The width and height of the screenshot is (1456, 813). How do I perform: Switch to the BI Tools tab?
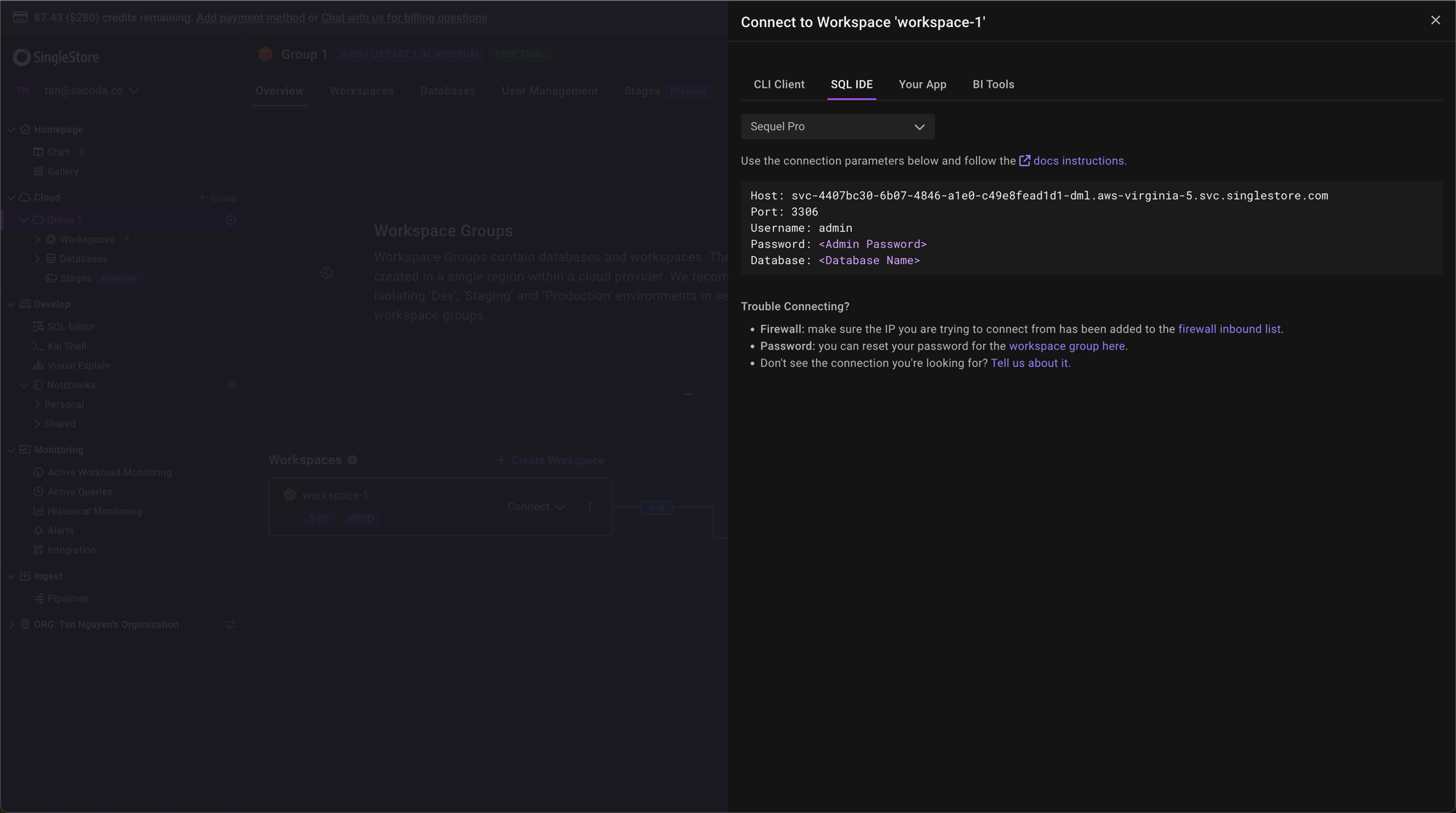(993, 84)
